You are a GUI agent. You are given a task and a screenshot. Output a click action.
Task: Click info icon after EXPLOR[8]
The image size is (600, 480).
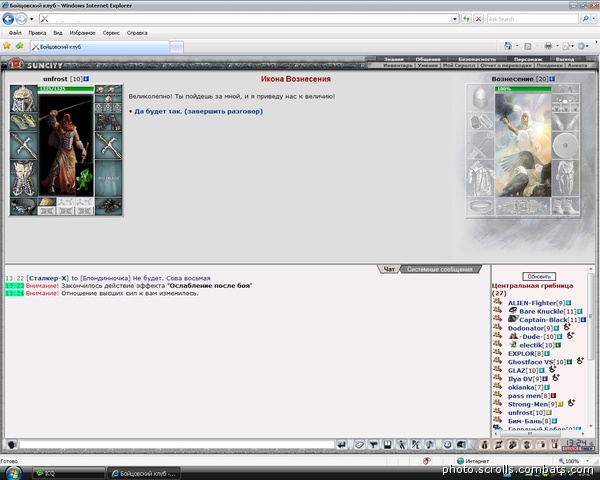point(547,353)
